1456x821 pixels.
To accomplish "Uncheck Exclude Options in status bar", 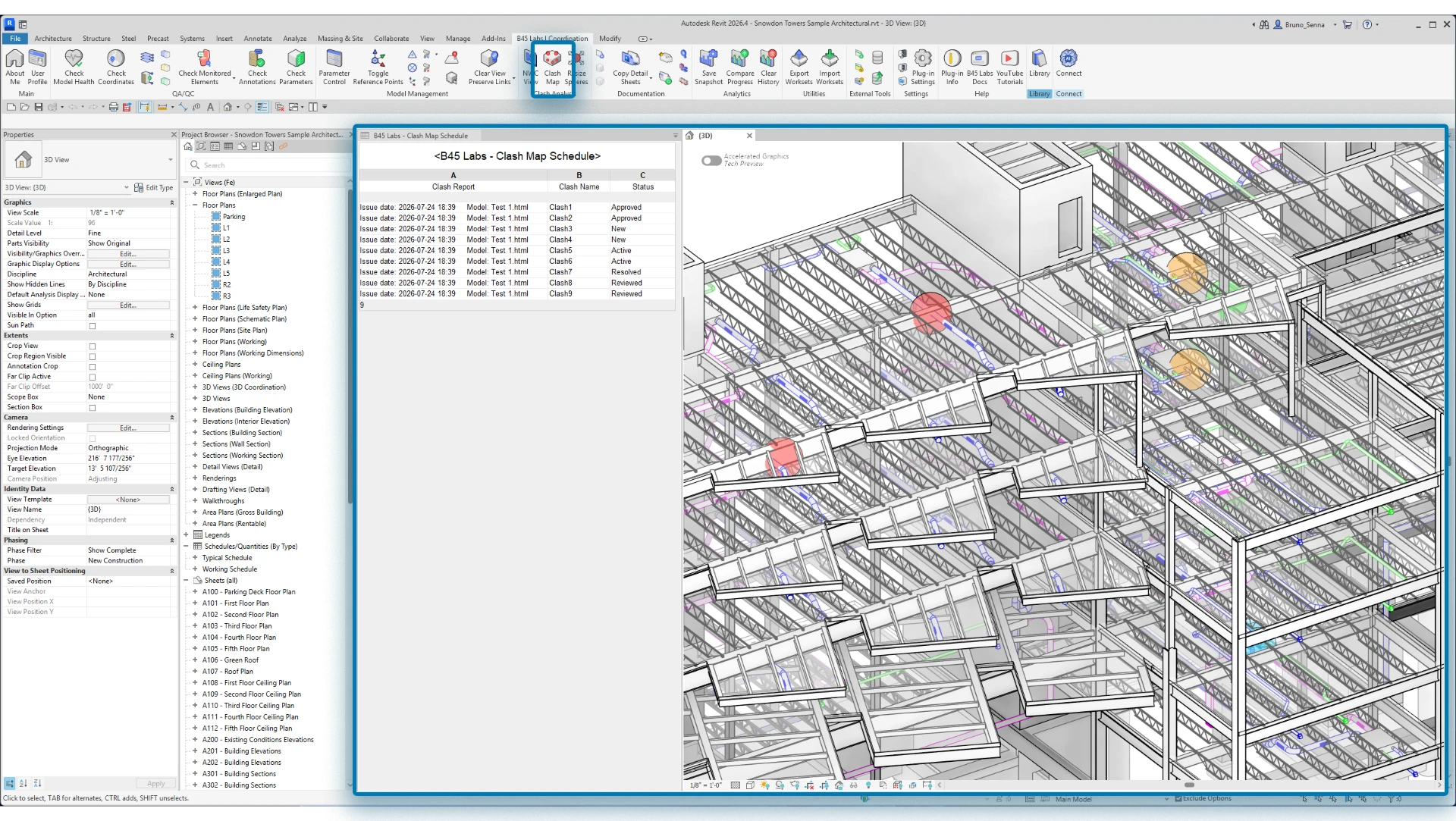I will [1178, 799].
